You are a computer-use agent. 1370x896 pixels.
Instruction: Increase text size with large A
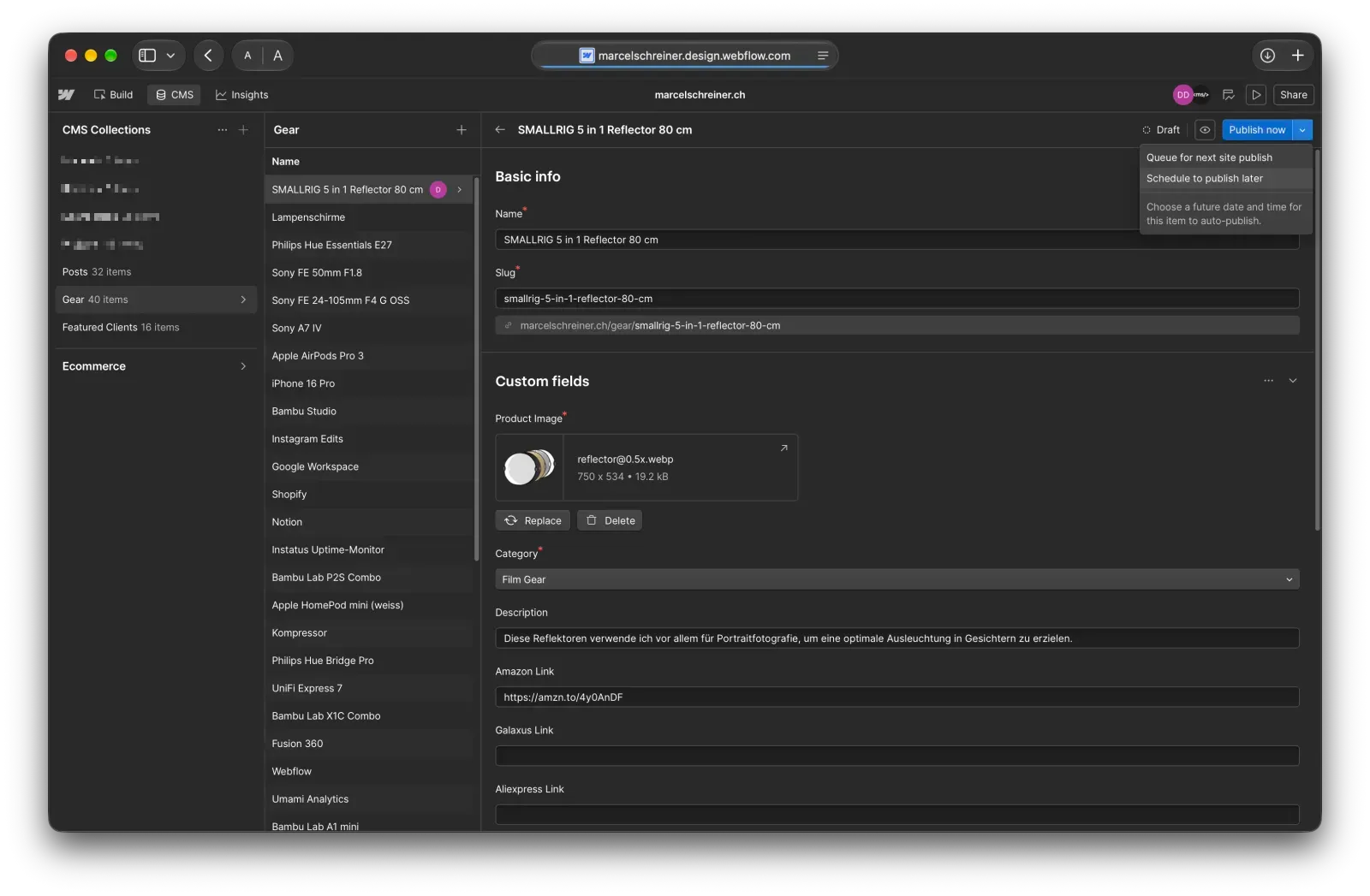(277, 56)
